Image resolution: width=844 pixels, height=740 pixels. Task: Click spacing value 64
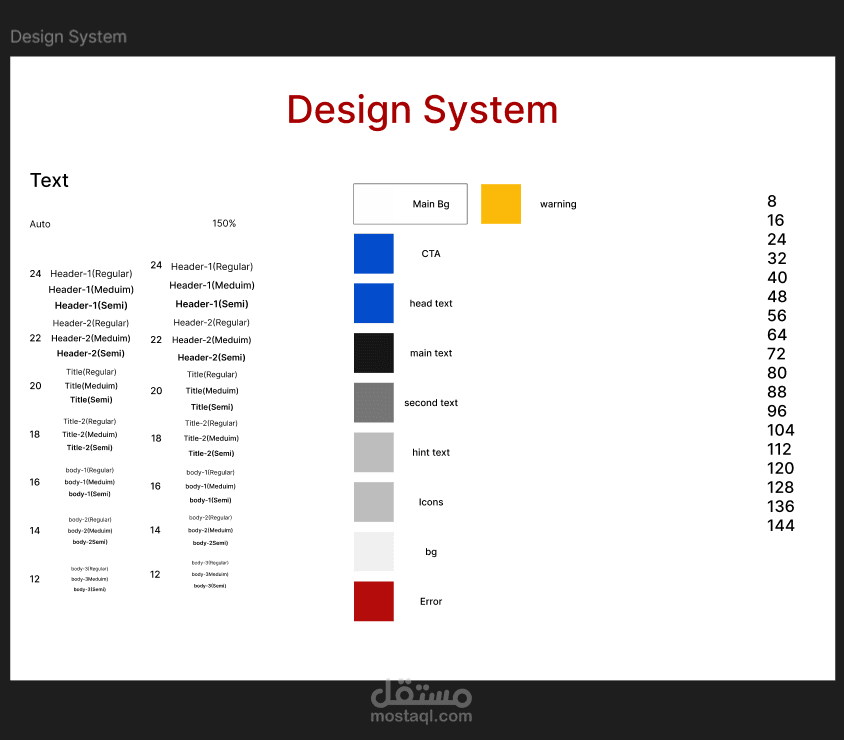click(x=777, y=335)
